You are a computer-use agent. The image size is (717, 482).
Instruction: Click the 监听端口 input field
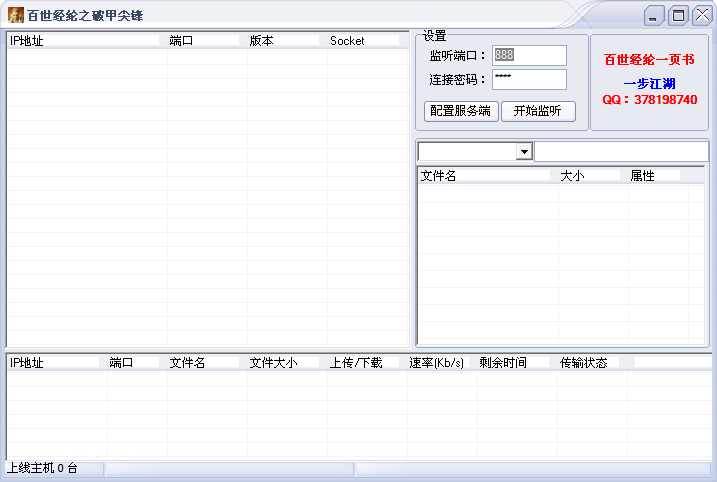pos(529,56)
